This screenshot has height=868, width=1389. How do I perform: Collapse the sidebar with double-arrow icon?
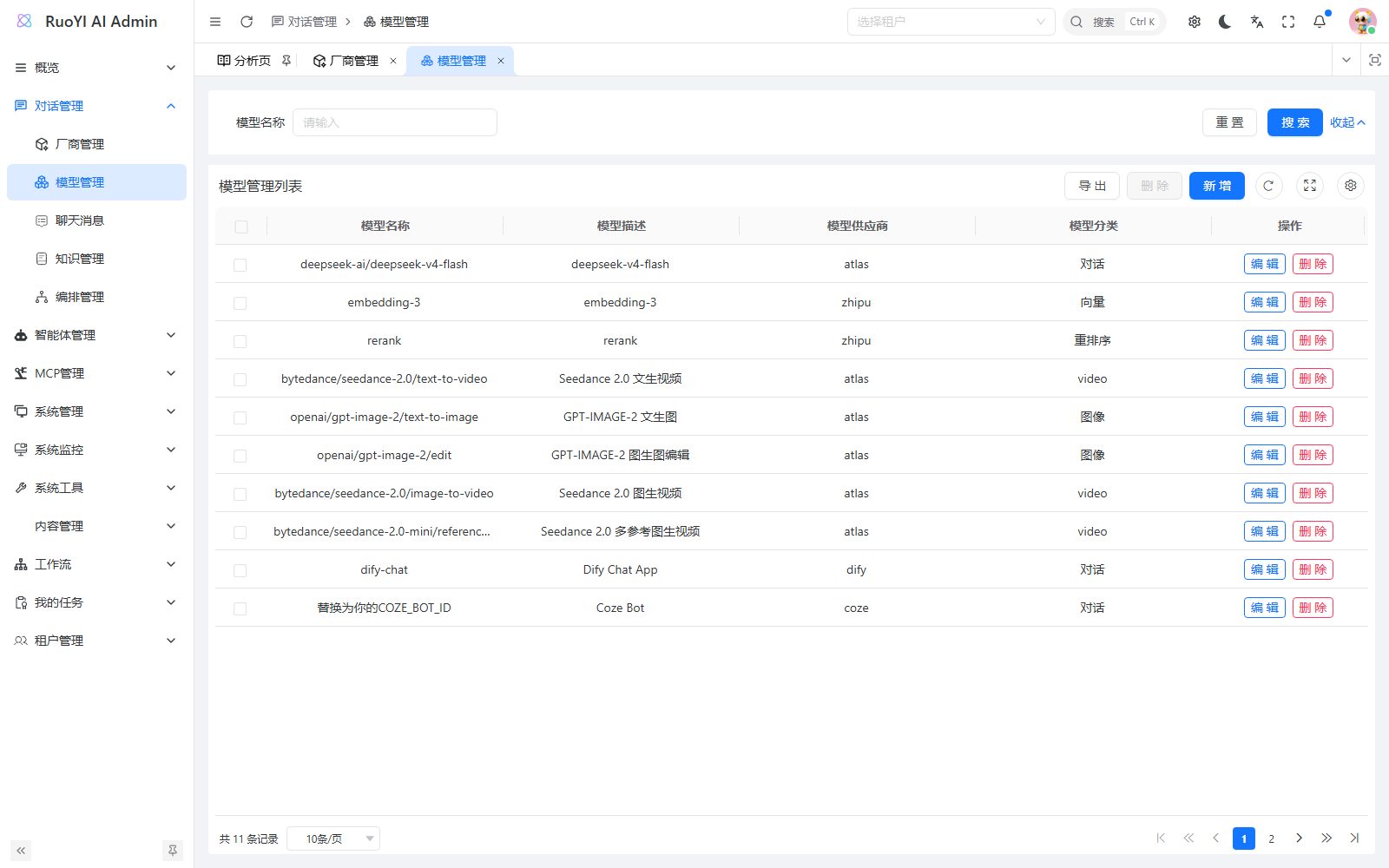(x=21, y=851)
